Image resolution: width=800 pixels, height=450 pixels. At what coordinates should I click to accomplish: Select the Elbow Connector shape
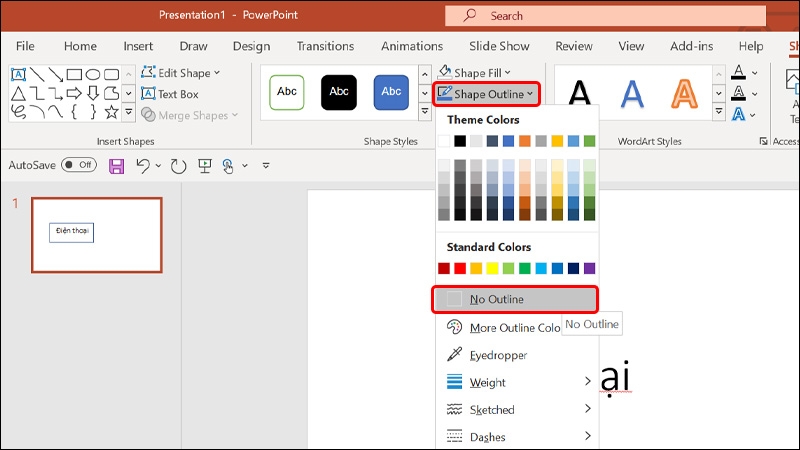37,93
